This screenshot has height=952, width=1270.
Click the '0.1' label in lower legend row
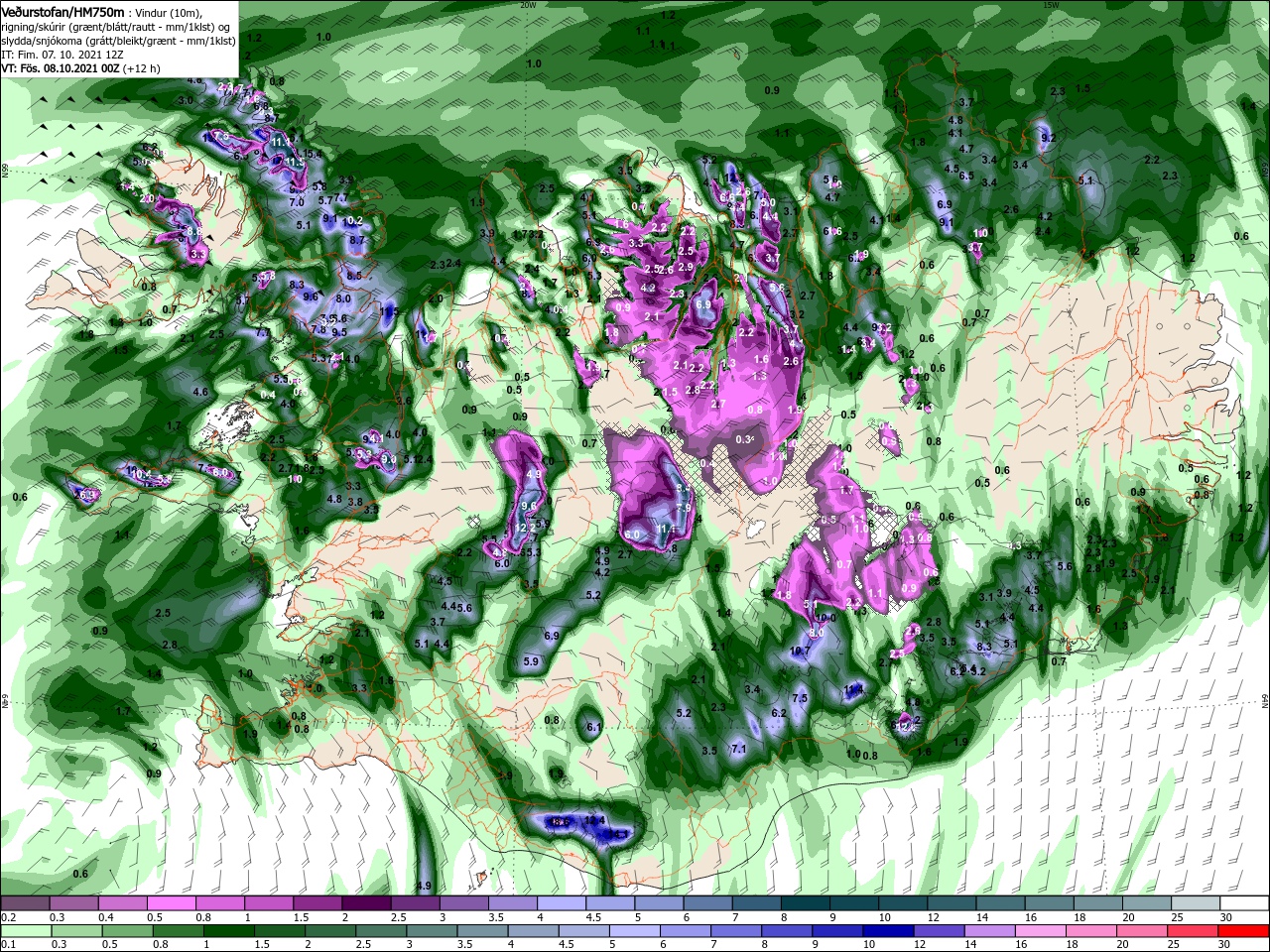(7, 944)
